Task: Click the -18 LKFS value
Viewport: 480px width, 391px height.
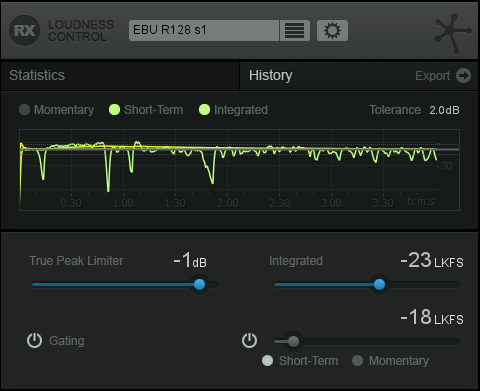Action: pos(432,317)
